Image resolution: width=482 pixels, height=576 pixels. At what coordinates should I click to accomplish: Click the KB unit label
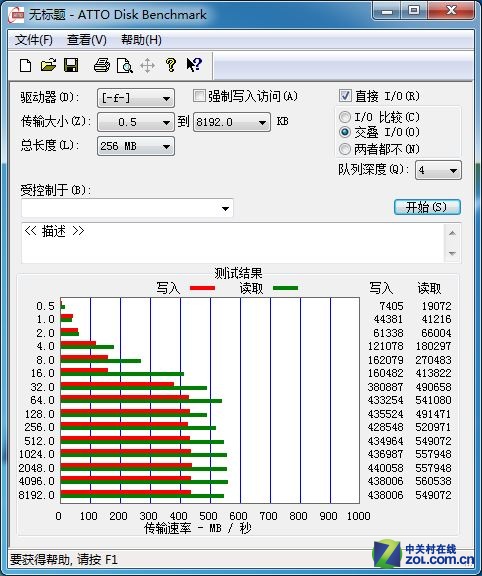point(282,121)
